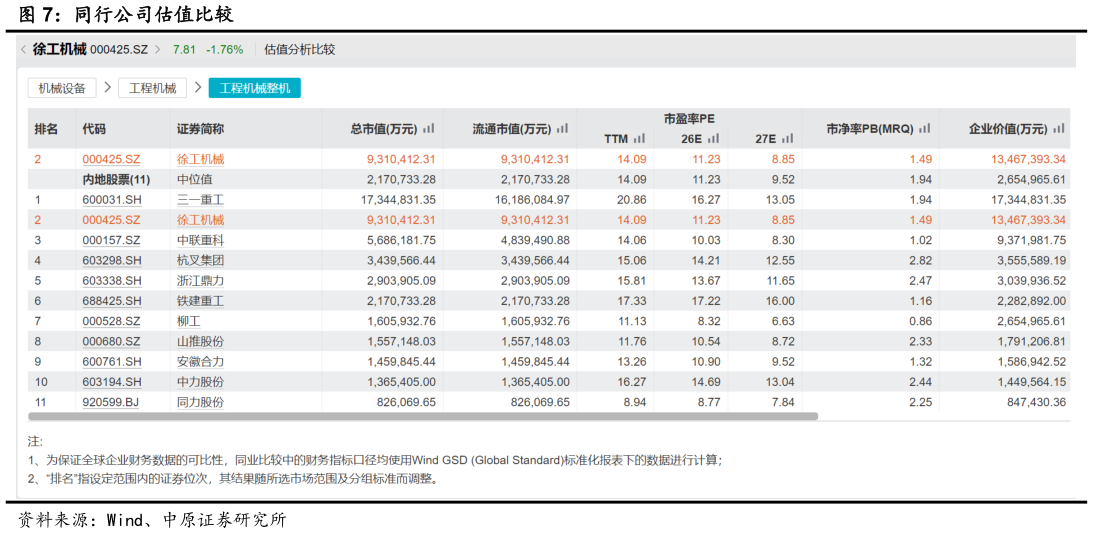1093x534 pixels.
Task: Click 估值分析比较 label in header bar
Action: point(300,49)
